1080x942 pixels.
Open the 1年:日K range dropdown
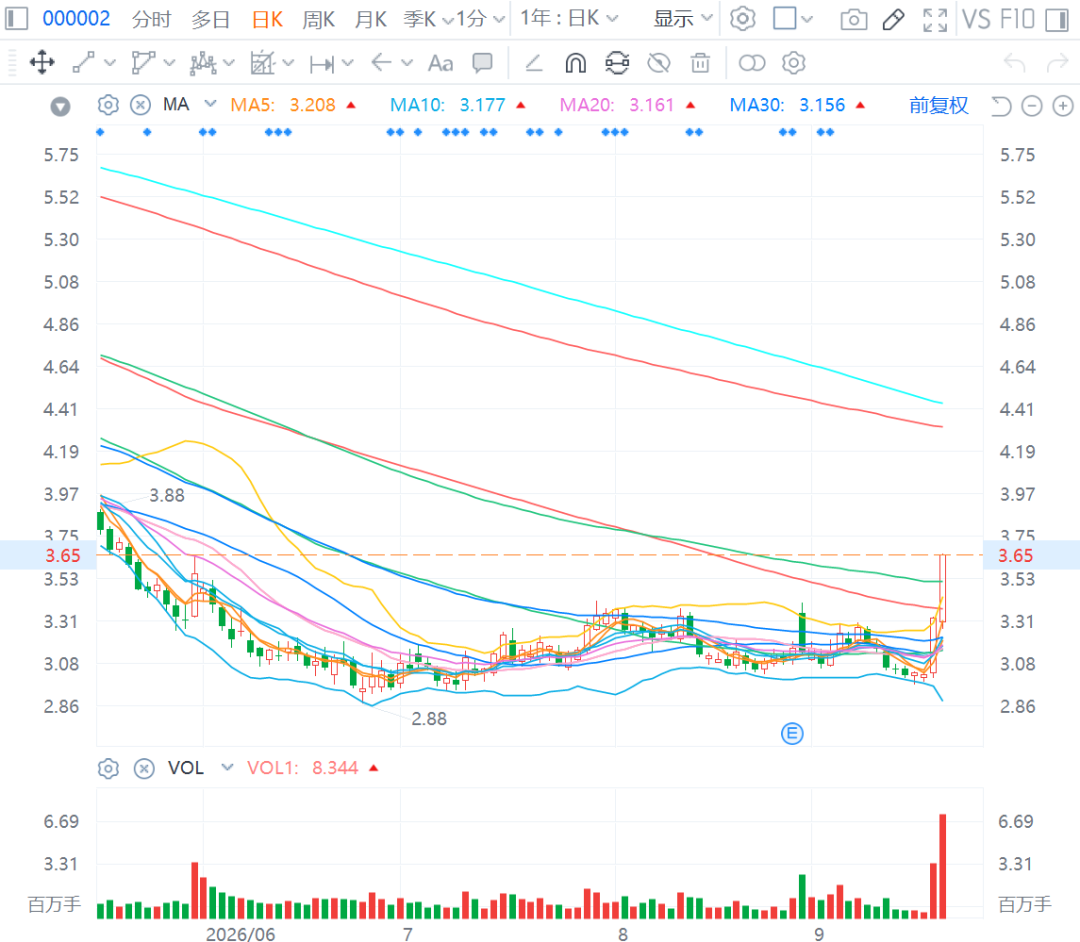click(569, 19)
